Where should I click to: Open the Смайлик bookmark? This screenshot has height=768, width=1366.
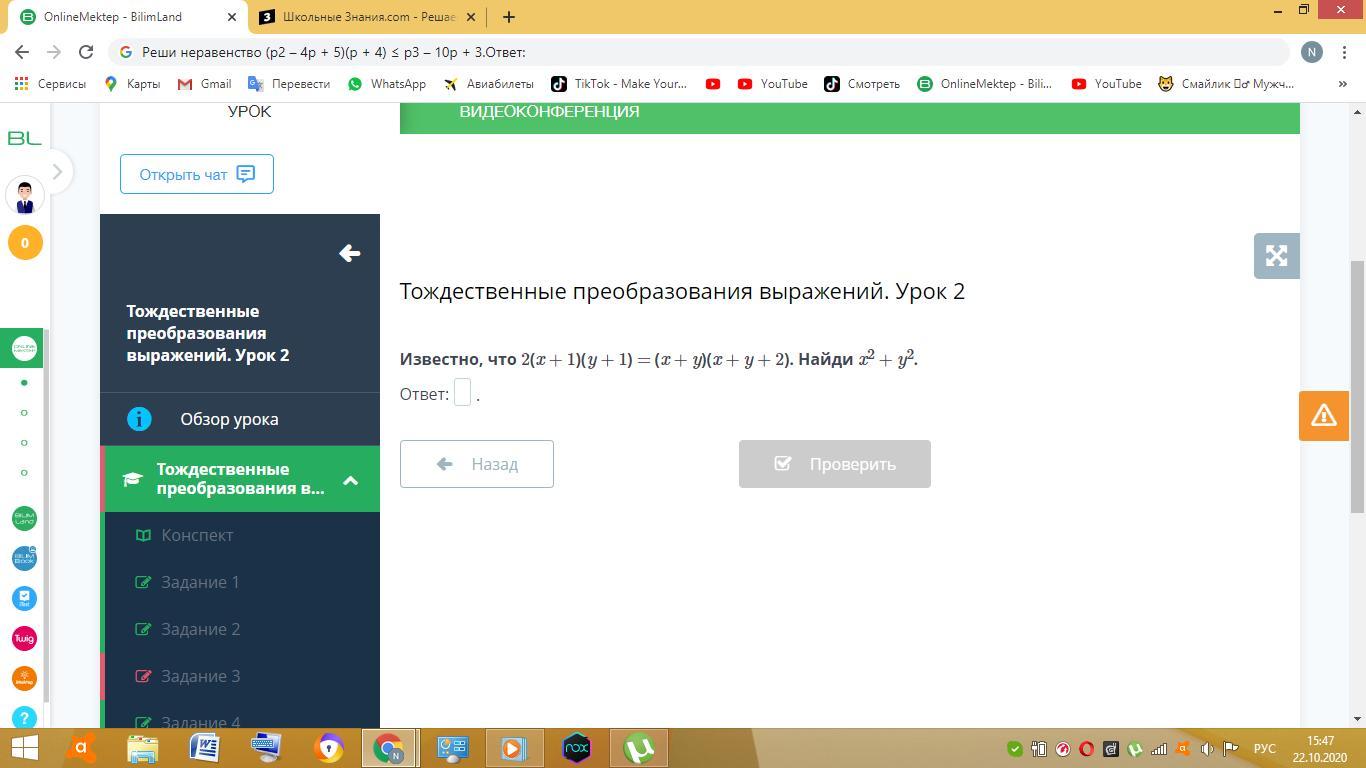1226,84
